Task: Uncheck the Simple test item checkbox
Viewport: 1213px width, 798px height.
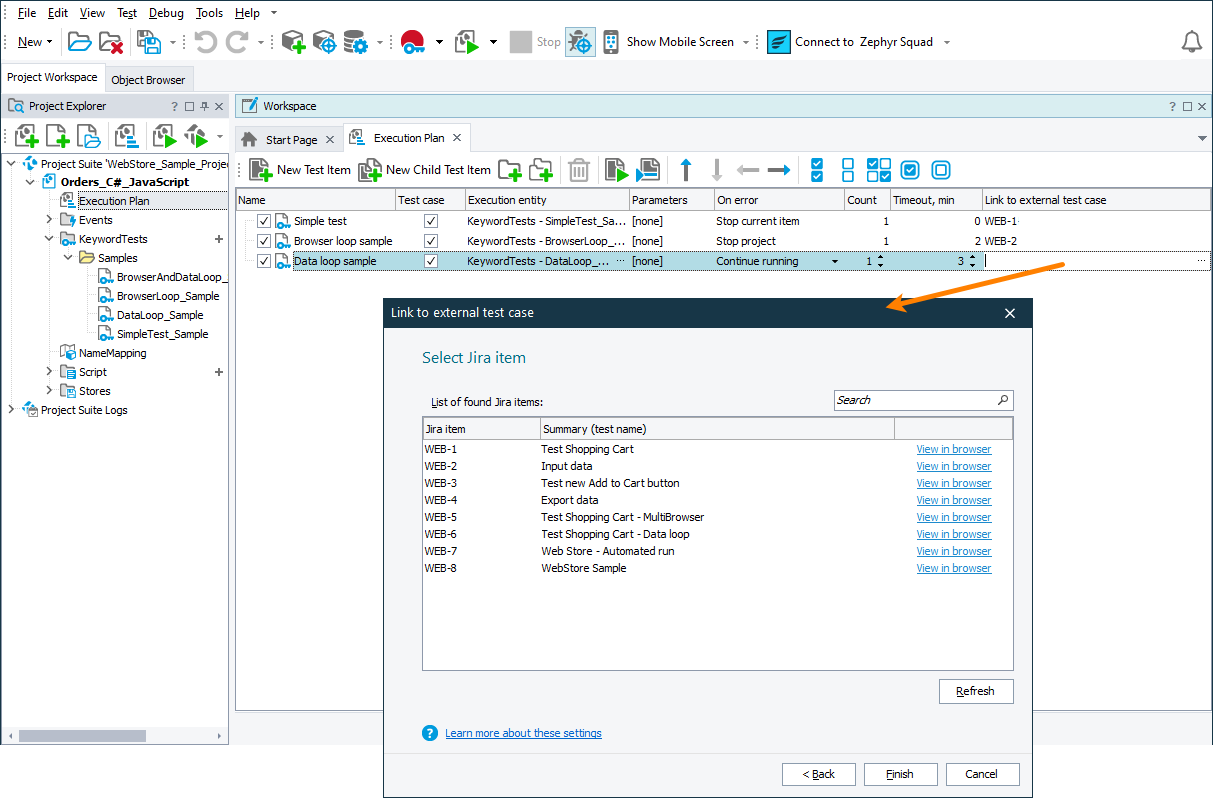Action: [264, 221]
